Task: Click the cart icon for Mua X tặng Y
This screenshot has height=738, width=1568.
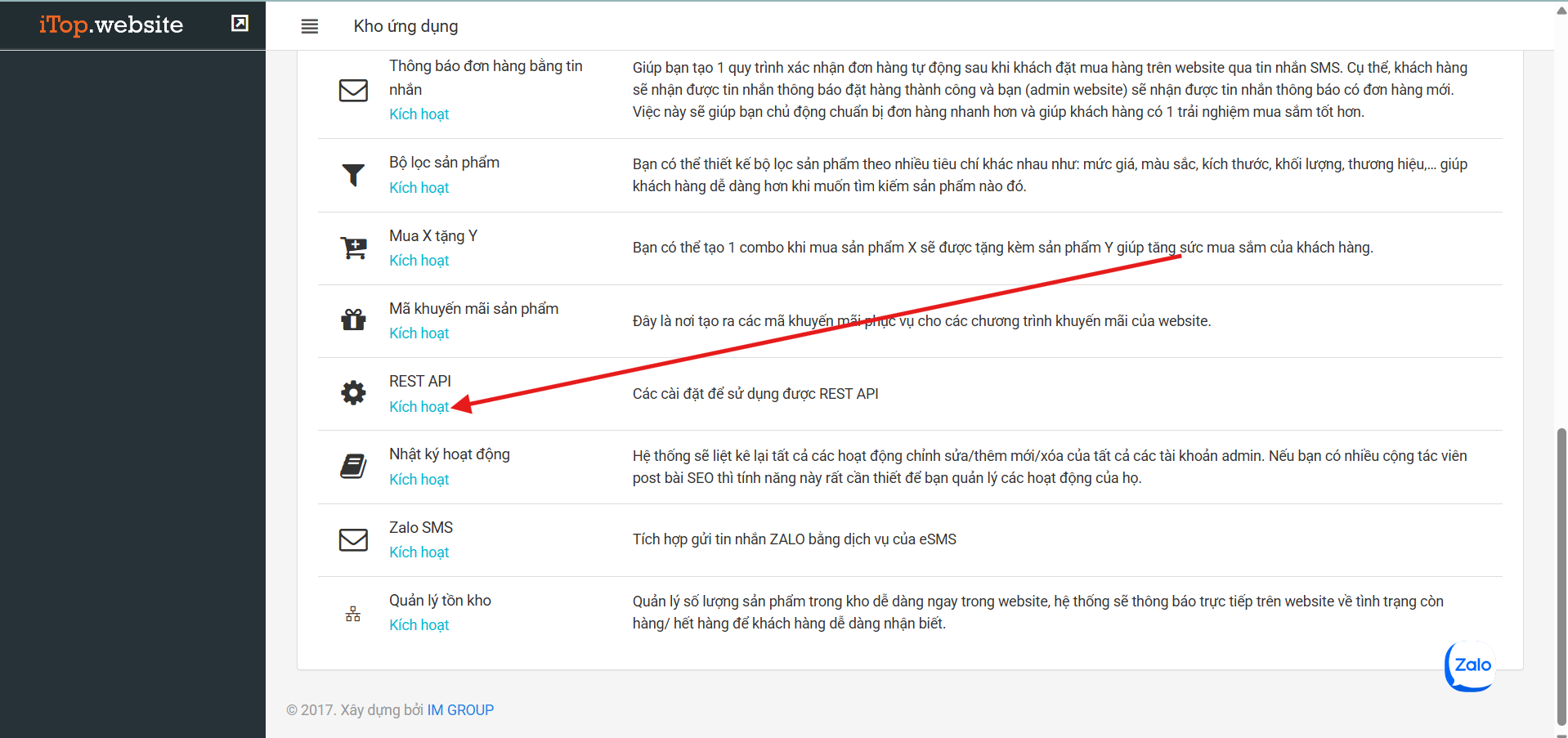Action: tap(353, 248)
